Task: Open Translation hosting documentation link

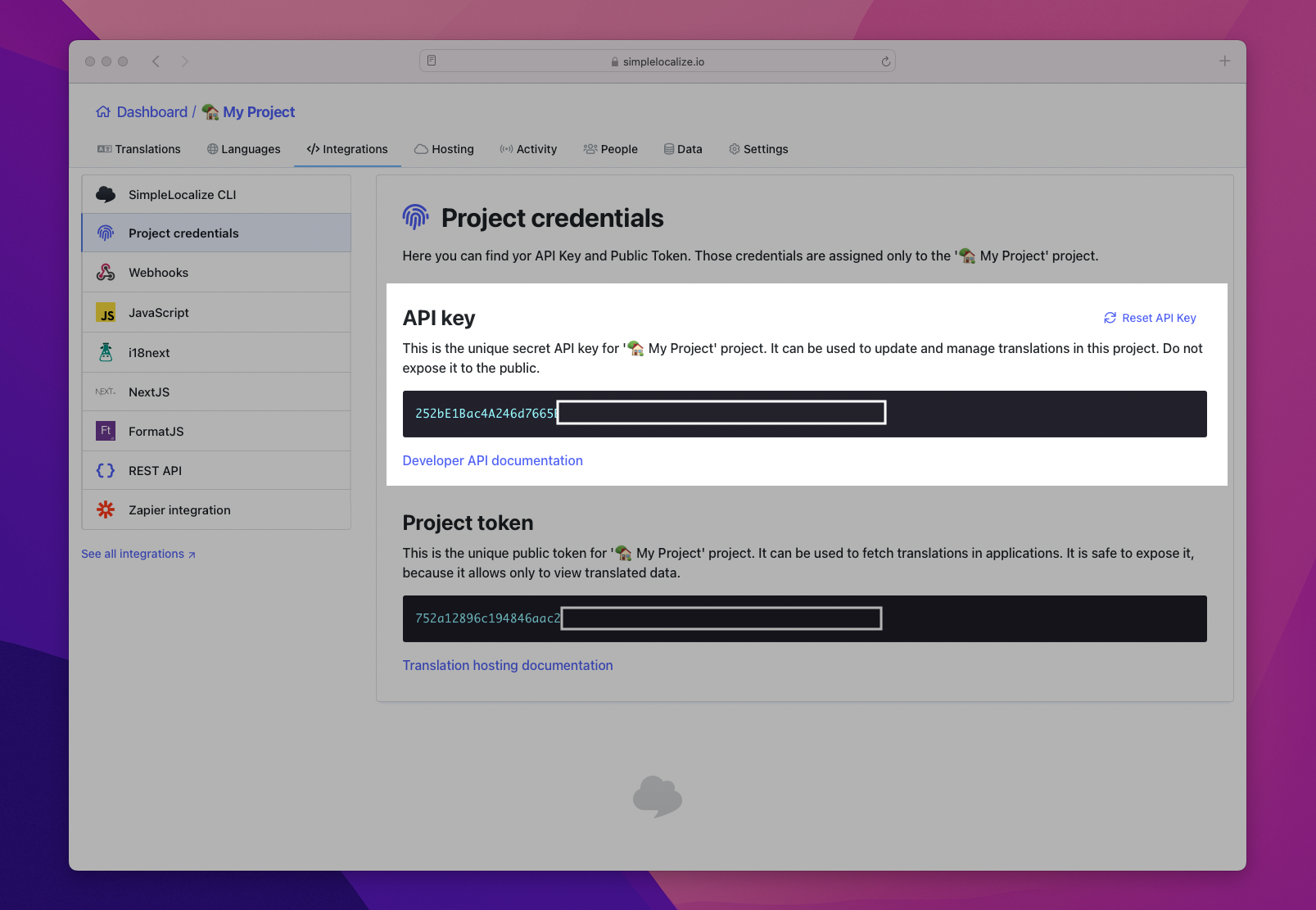Action: (508, 665)
